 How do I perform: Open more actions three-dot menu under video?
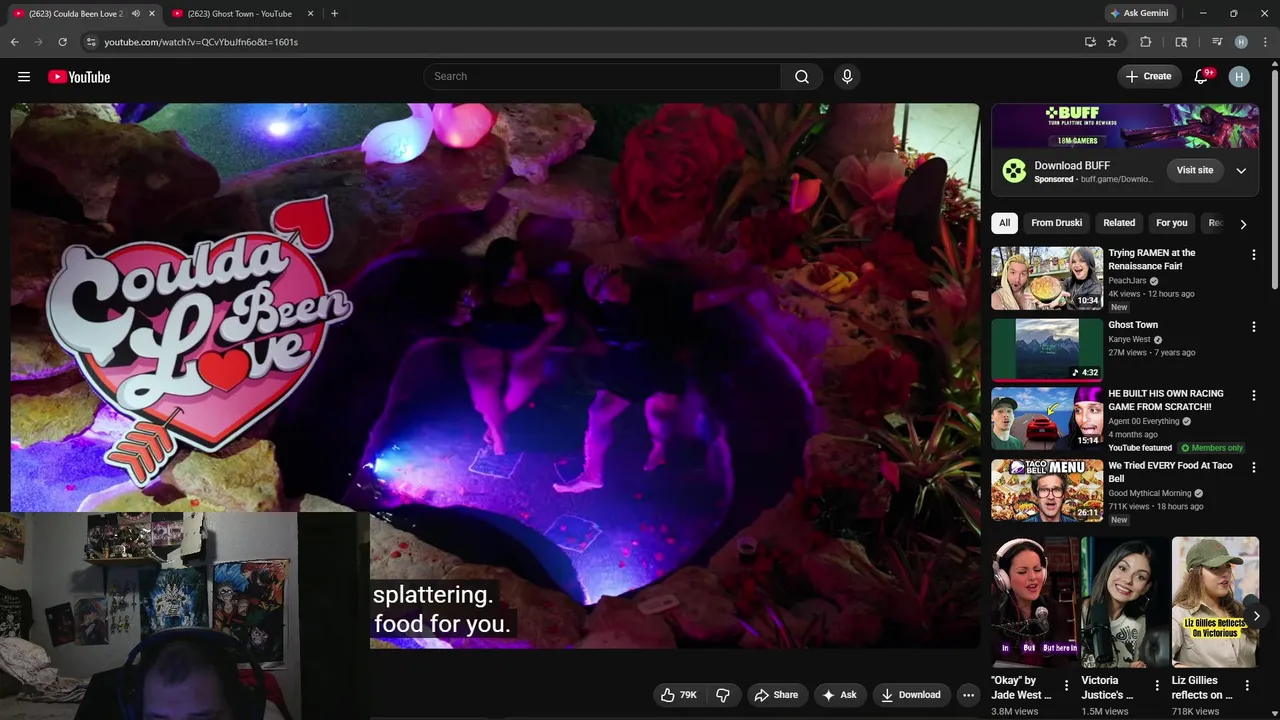(x=968, y=695)
